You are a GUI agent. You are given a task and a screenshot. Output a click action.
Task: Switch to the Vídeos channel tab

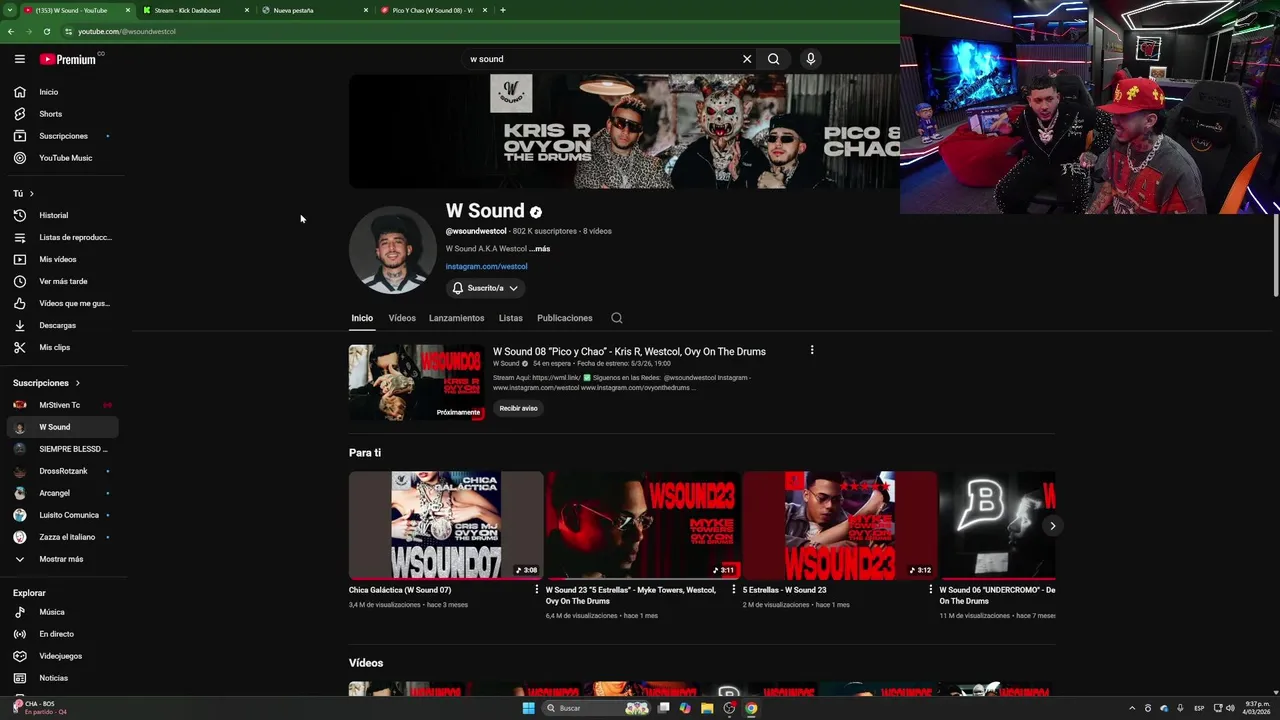click(402, 318)
